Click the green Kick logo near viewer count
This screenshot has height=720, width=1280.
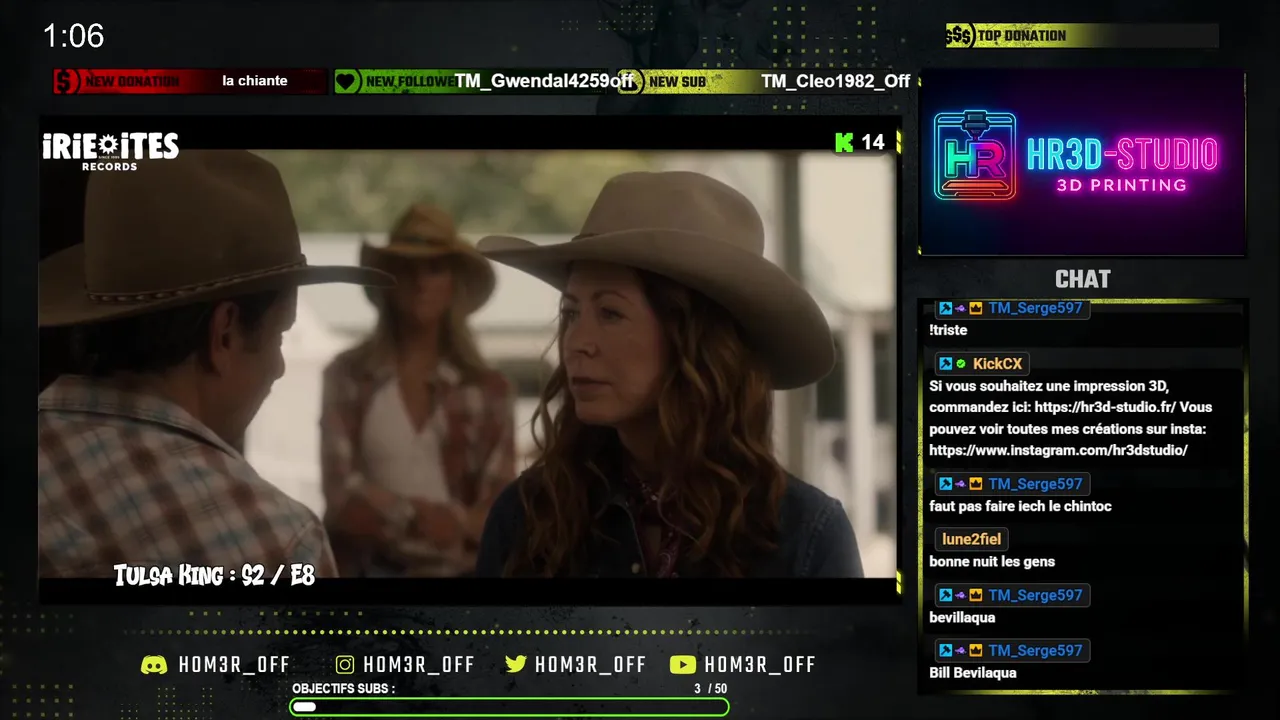click(x=844, y=143)
